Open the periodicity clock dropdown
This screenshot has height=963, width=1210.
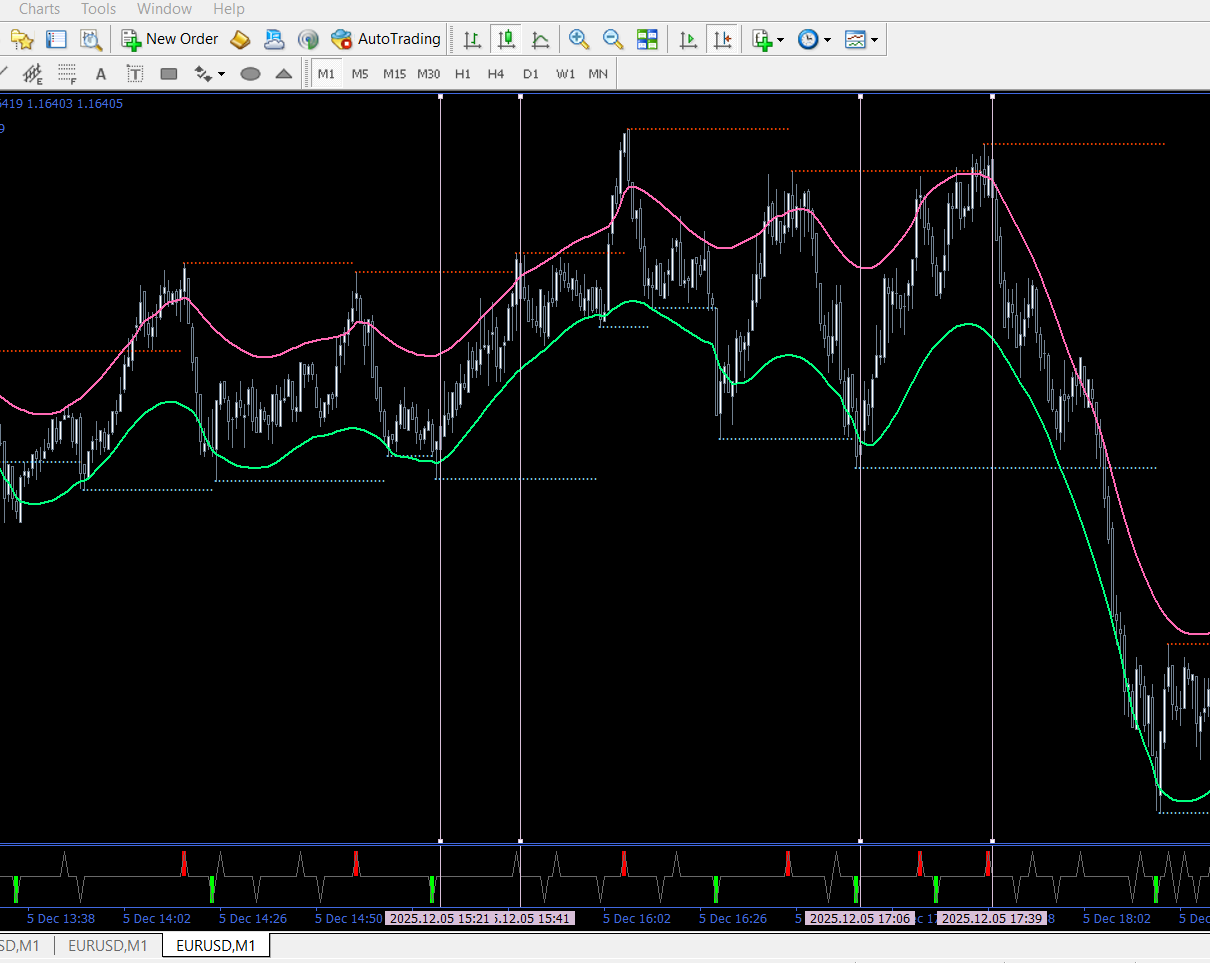pos(814,39)
